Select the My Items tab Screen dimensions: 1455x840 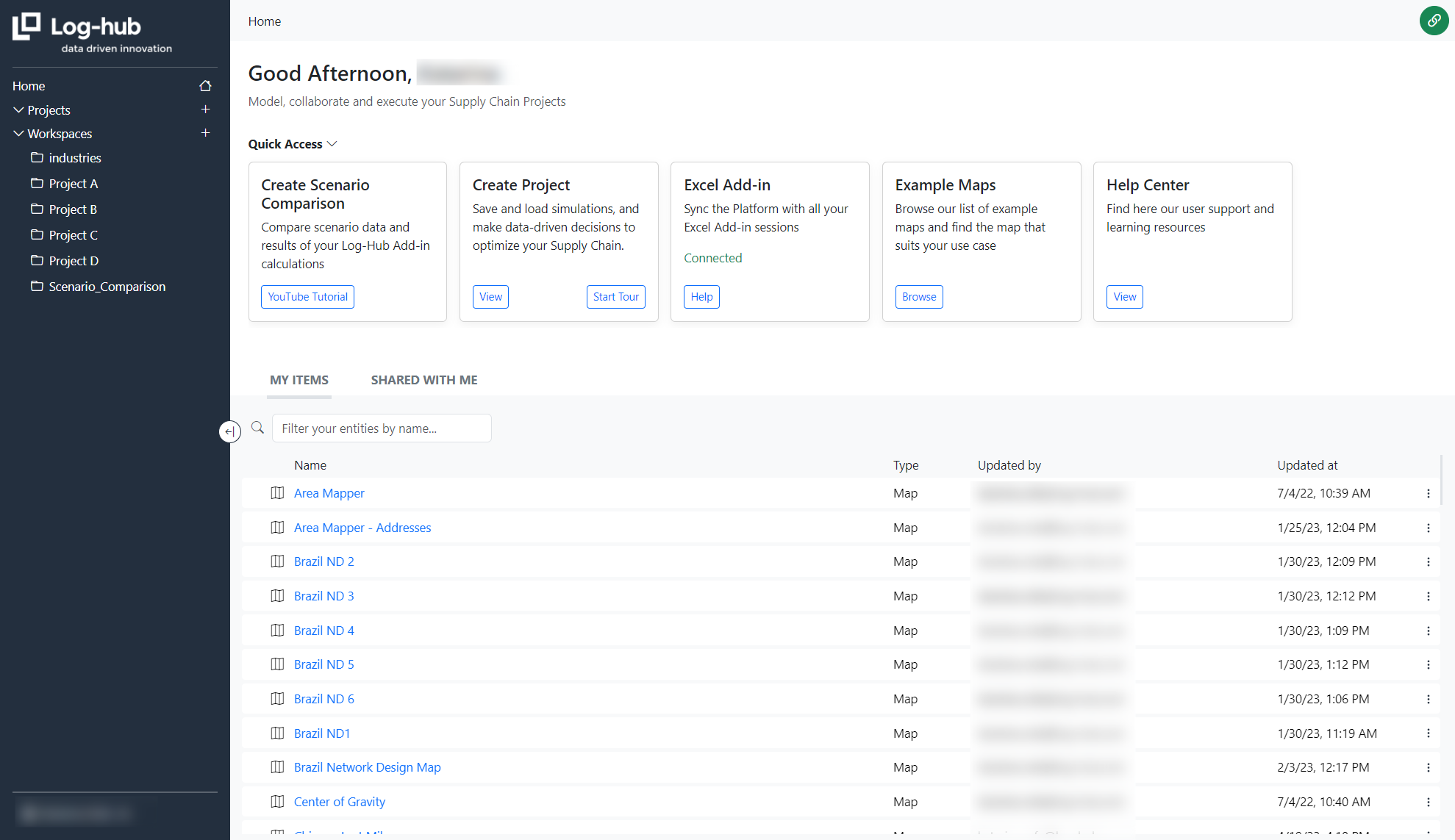(298, 380)
